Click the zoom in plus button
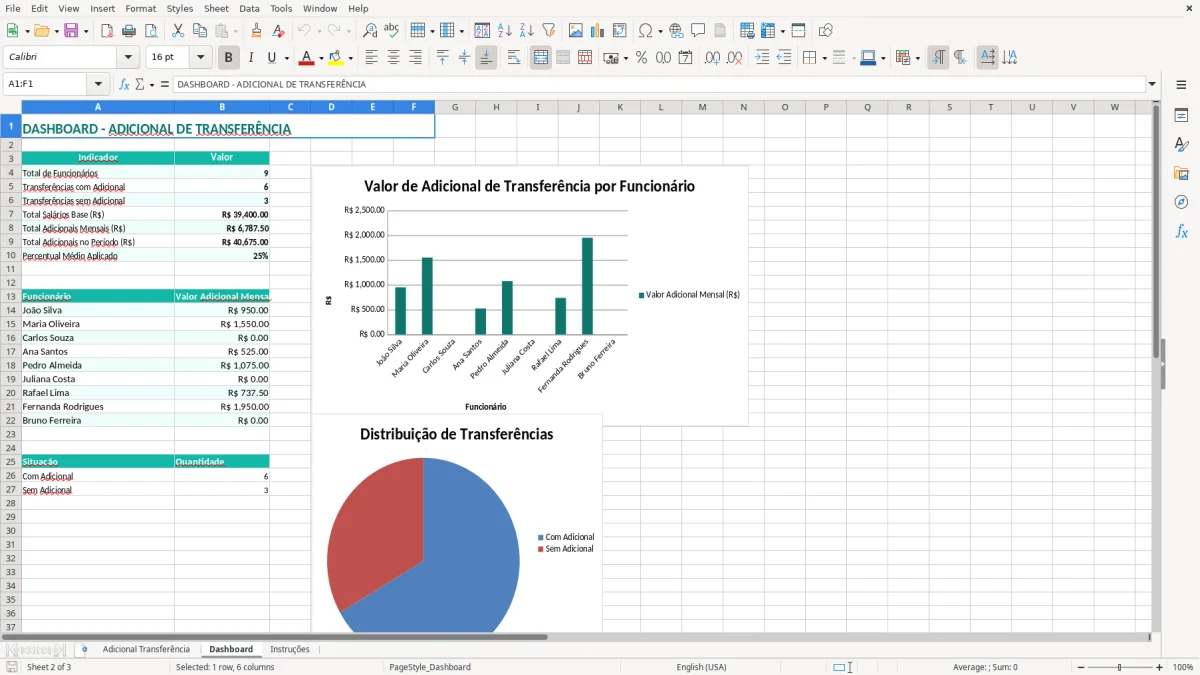This screenshot has width=1200, height=675. point(1160,667)
